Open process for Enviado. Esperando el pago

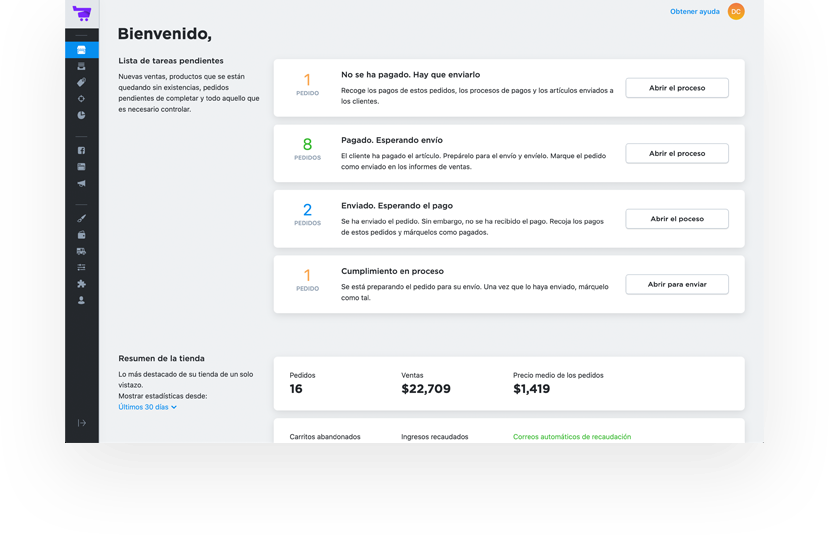(677, 219)
